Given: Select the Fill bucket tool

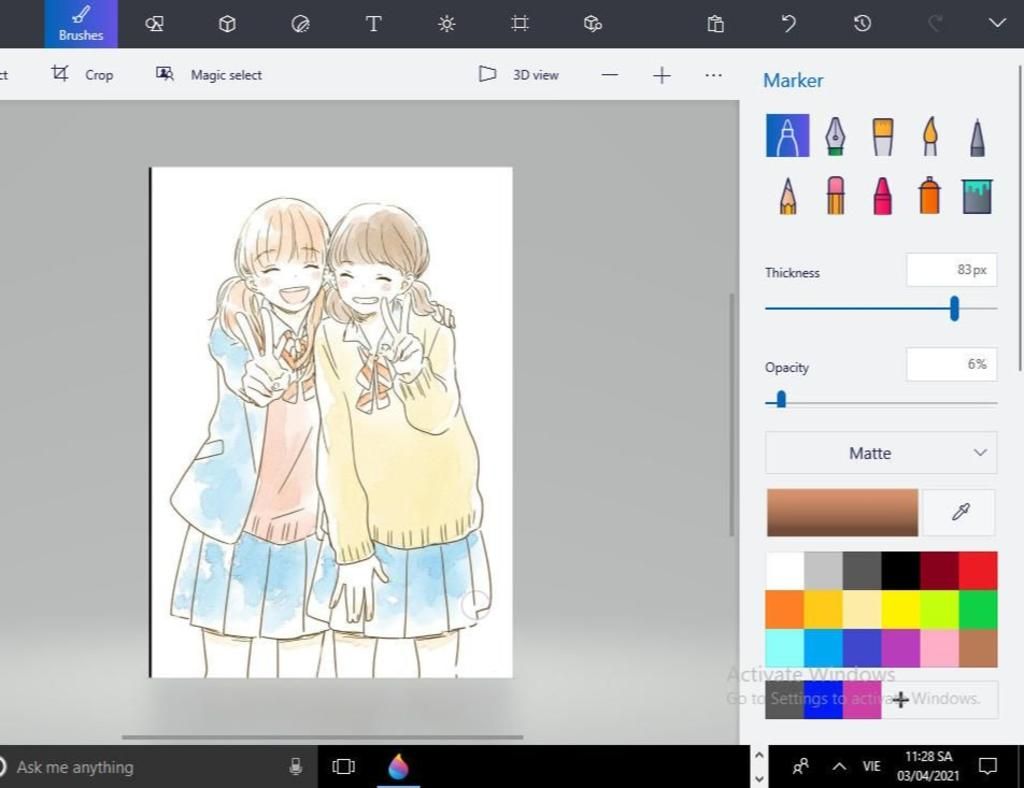Looking at the screenshot, I should pyautogui.click(x=978, y=197).
